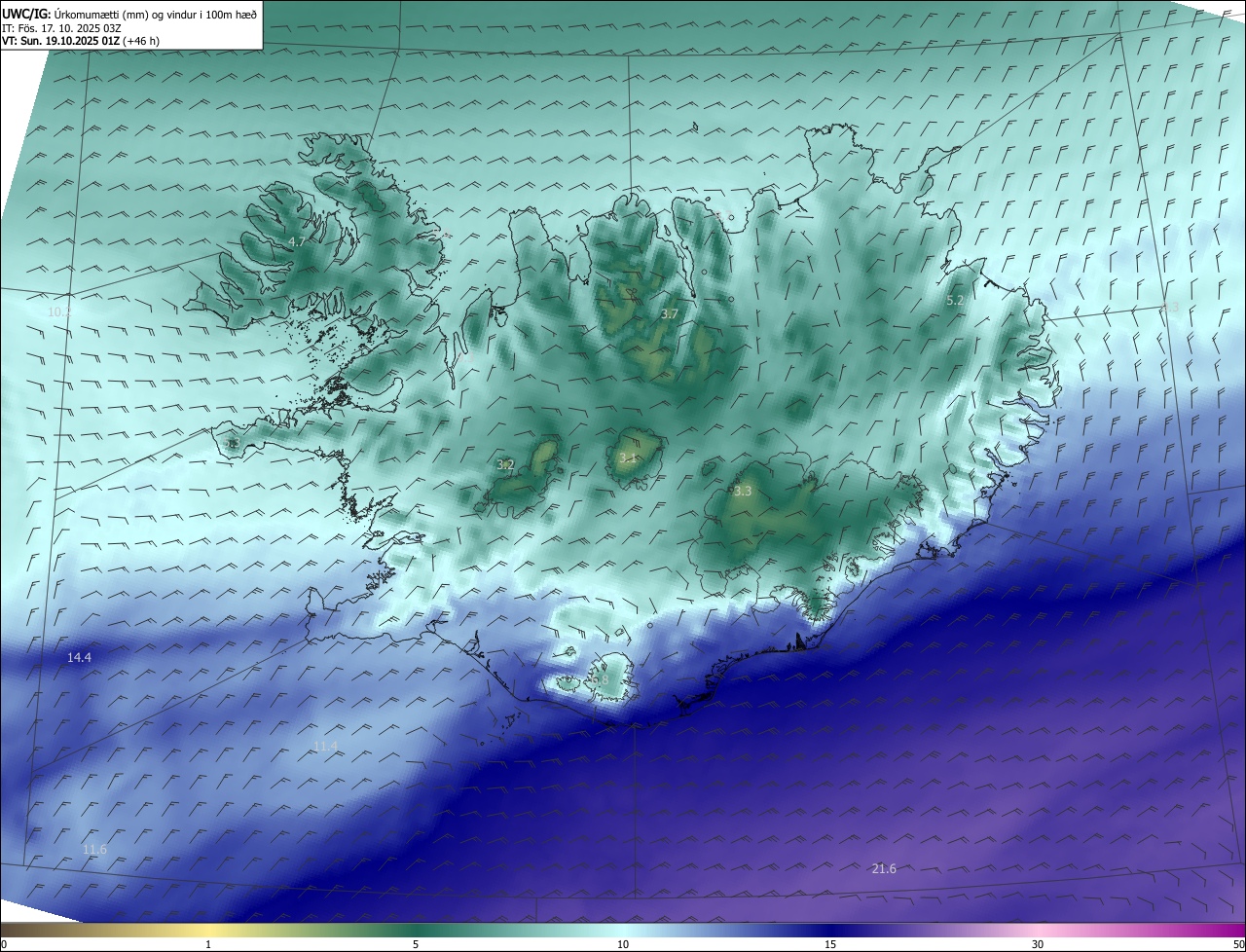
Task: Click the '0' tick on the color scale
Action: [x=4, y=944]
